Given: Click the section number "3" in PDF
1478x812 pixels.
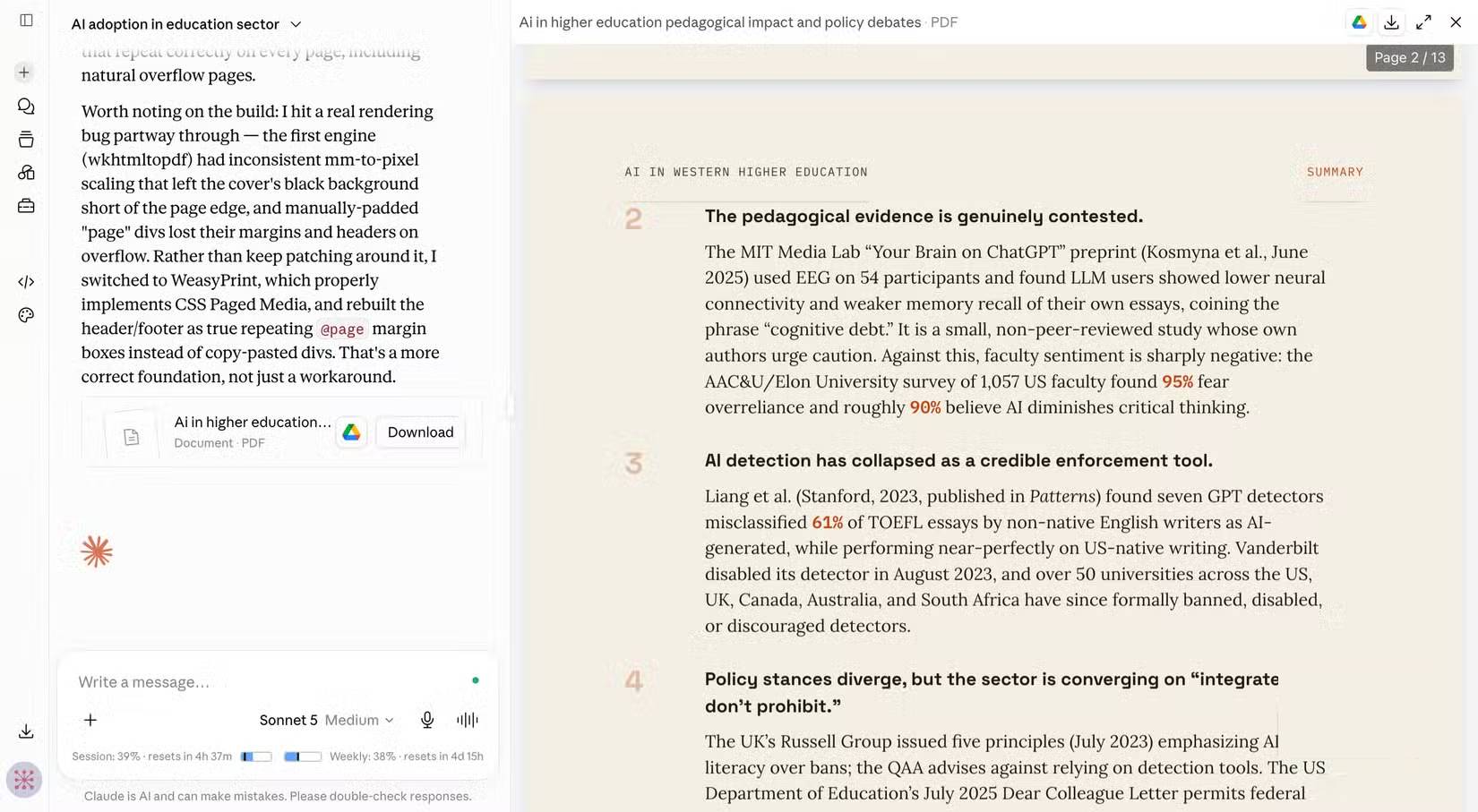Looking at the screenshot, I should (633, 463).
